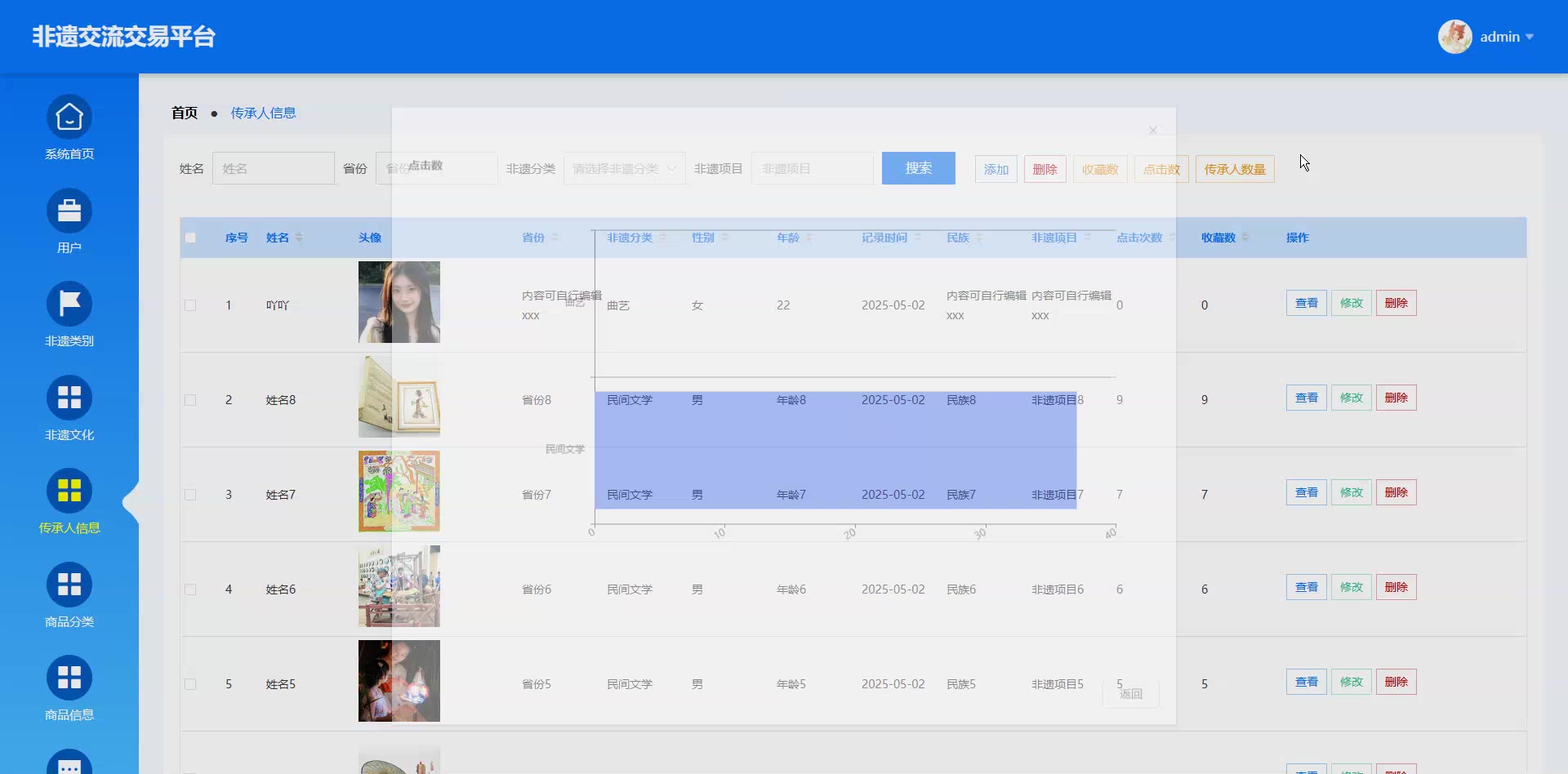Check the row checkbox for 姓名8

tap(190, 400)
